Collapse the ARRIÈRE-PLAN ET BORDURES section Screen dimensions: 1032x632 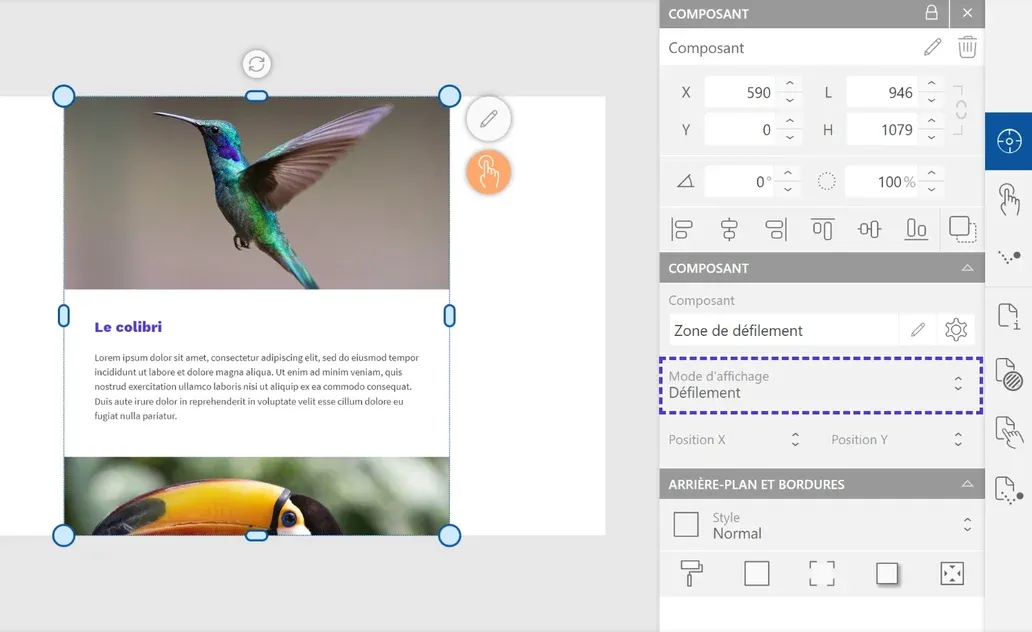click(966, 484)
